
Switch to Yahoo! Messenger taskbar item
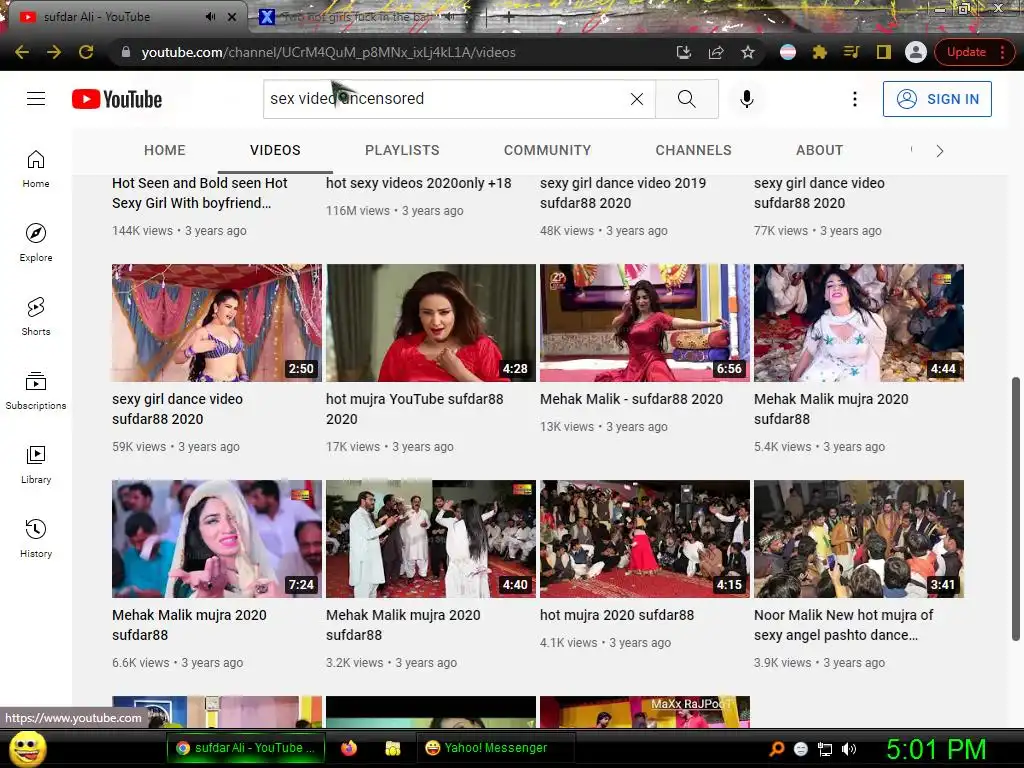[495, 748]
